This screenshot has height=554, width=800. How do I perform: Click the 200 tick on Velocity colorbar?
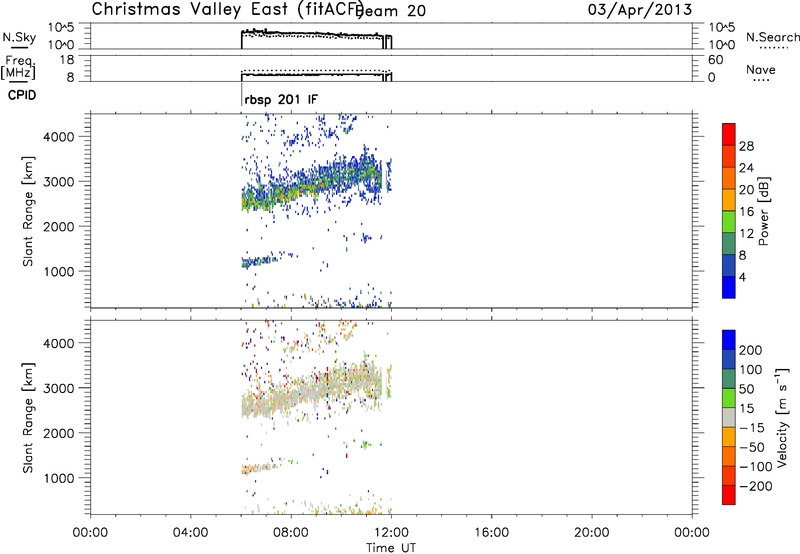point(751,350)
